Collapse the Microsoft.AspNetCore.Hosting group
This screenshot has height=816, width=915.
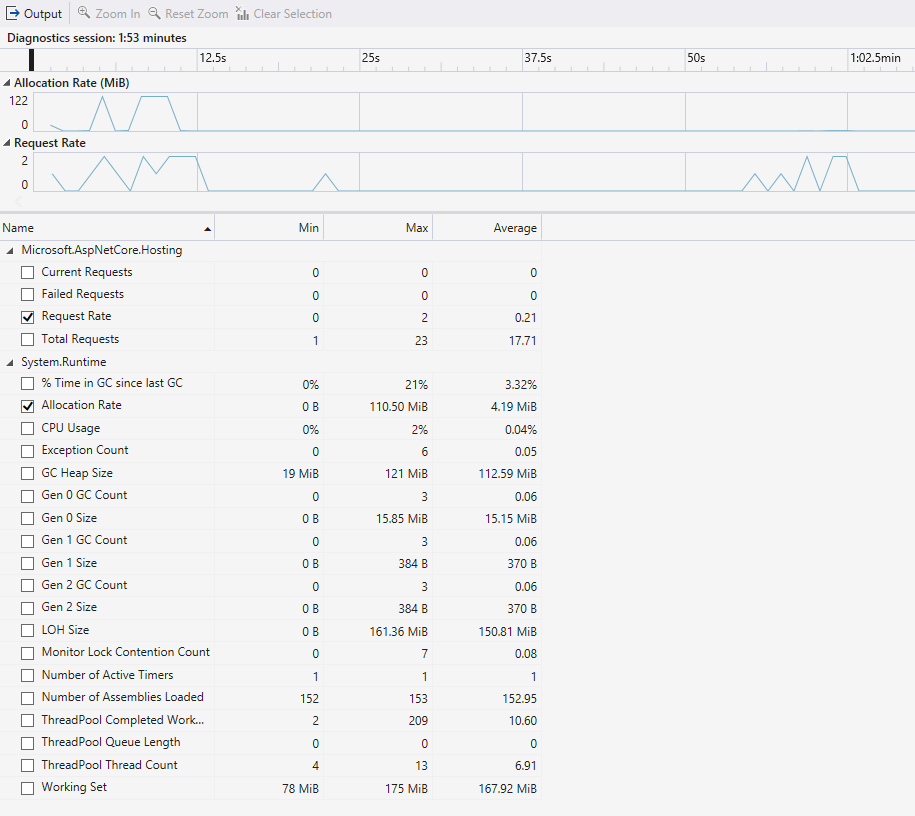click(x=8, y=249)
